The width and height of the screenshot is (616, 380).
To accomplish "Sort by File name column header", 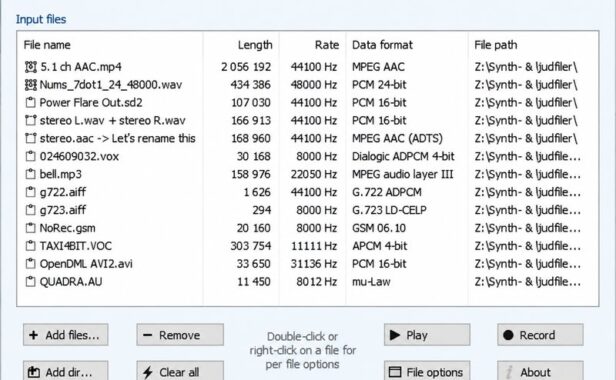I will click(47, 45).
